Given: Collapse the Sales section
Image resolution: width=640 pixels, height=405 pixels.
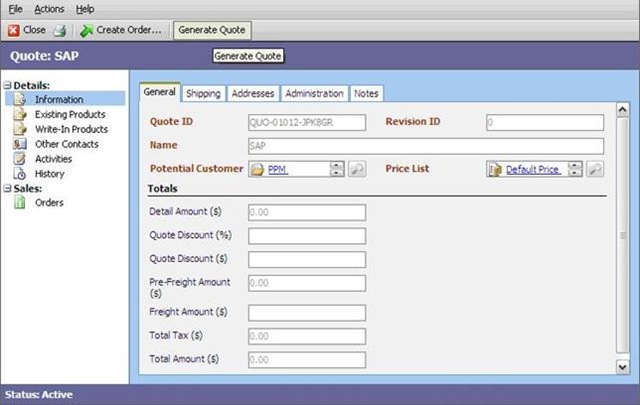Looking at the screenshot, I should (7, 188).
